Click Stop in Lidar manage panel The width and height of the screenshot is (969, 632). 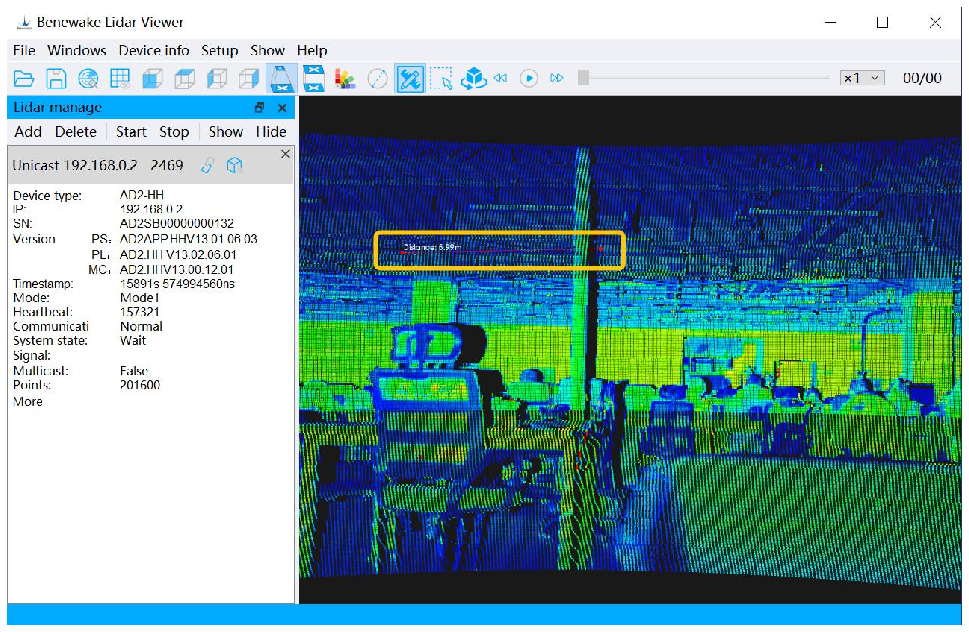tap(174, 132)
